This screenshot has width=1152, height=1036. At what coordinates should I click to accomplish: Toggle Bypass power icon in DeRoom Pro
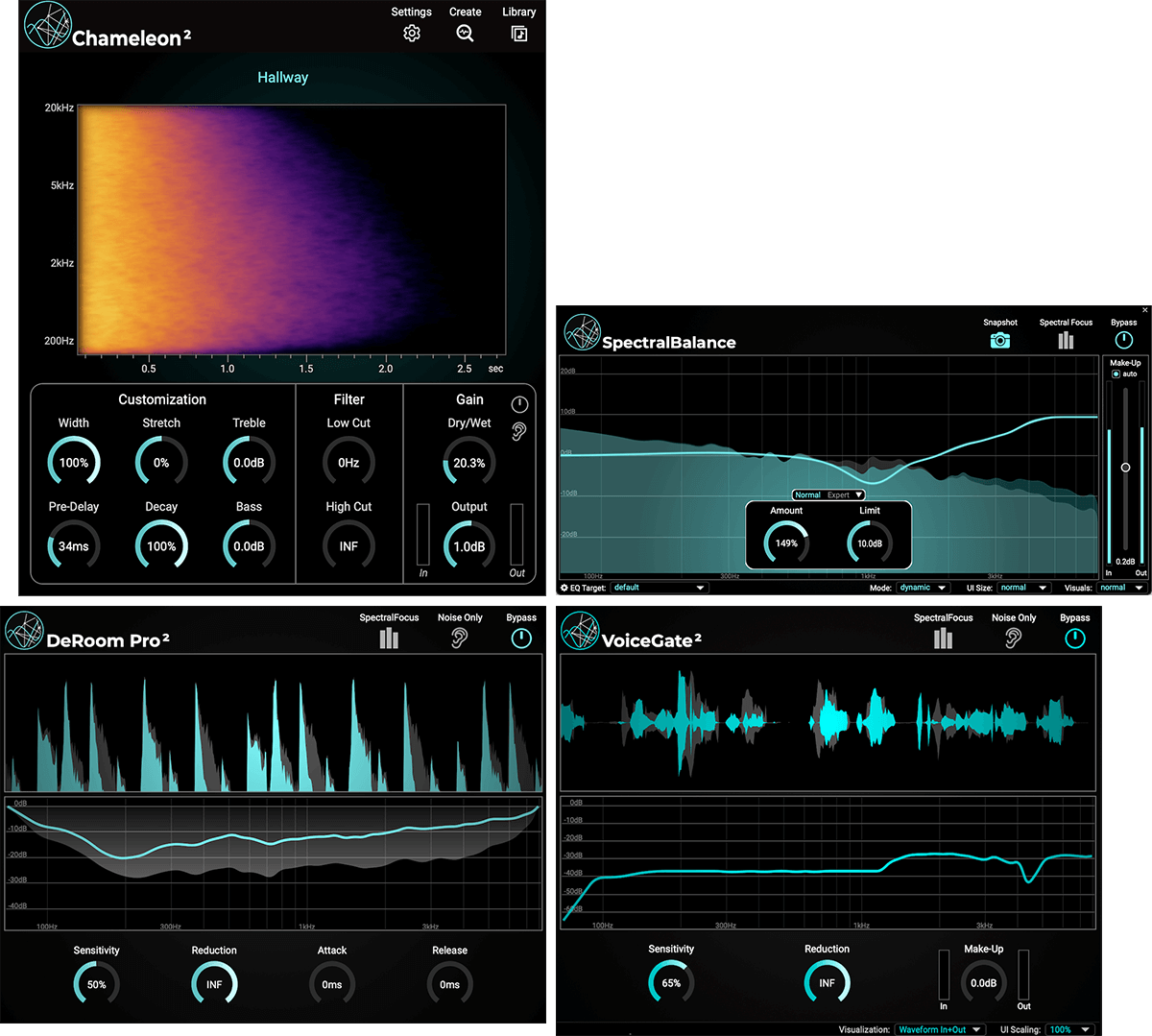click(x=521, y=638)
